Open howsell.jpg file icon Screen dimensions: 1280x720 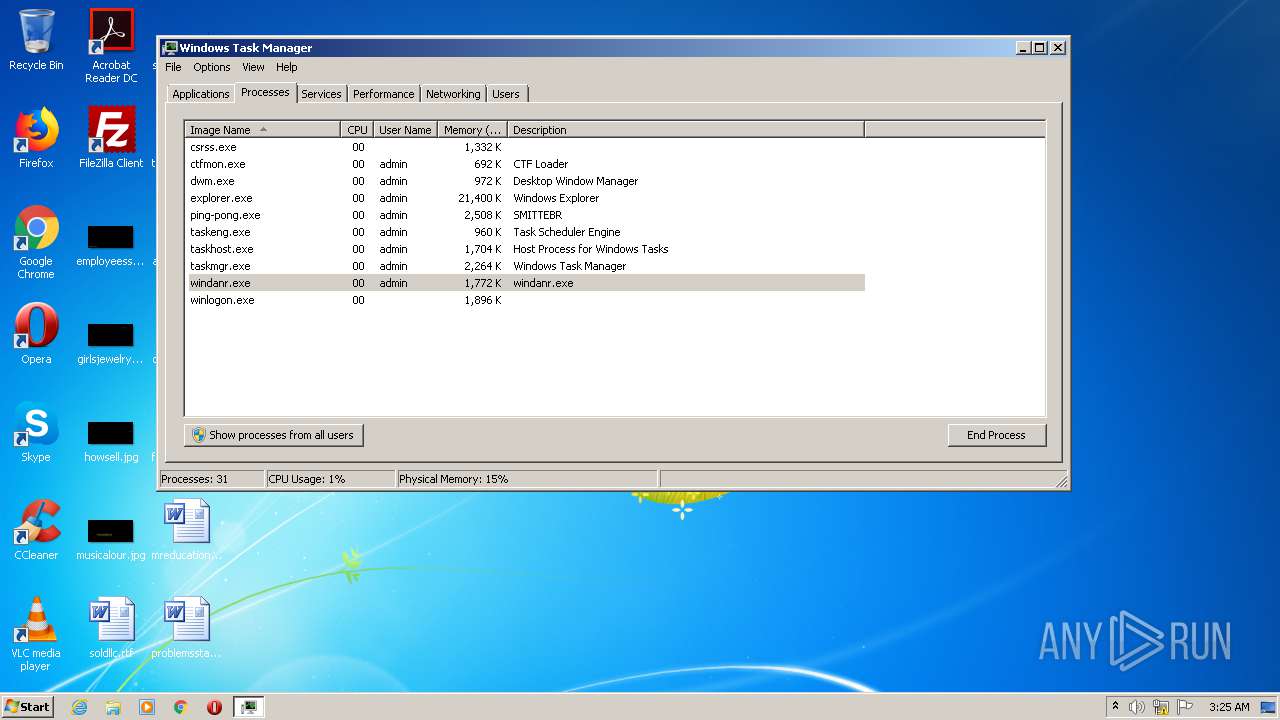point(111,440)
